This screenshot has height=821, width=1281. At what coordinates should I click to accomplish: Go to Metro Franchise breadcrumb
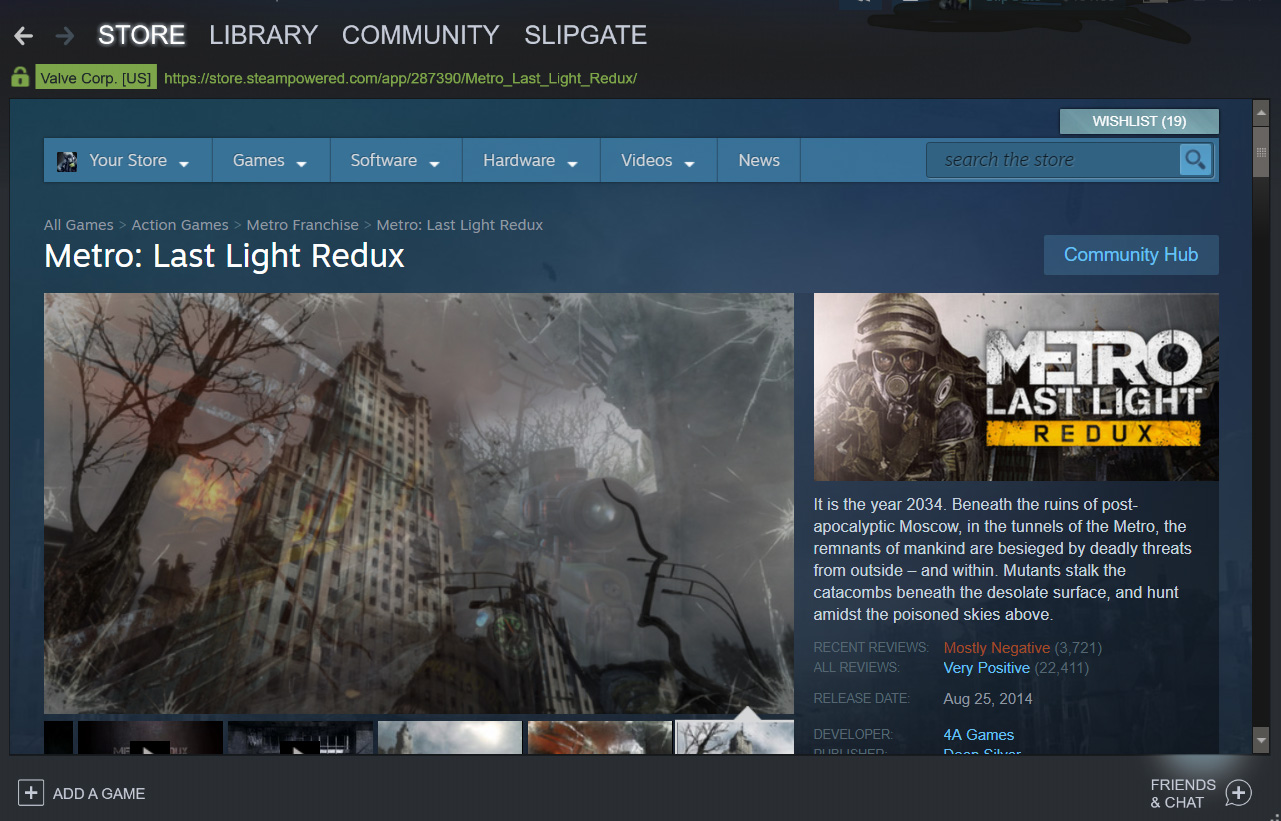tap(302, 225)
